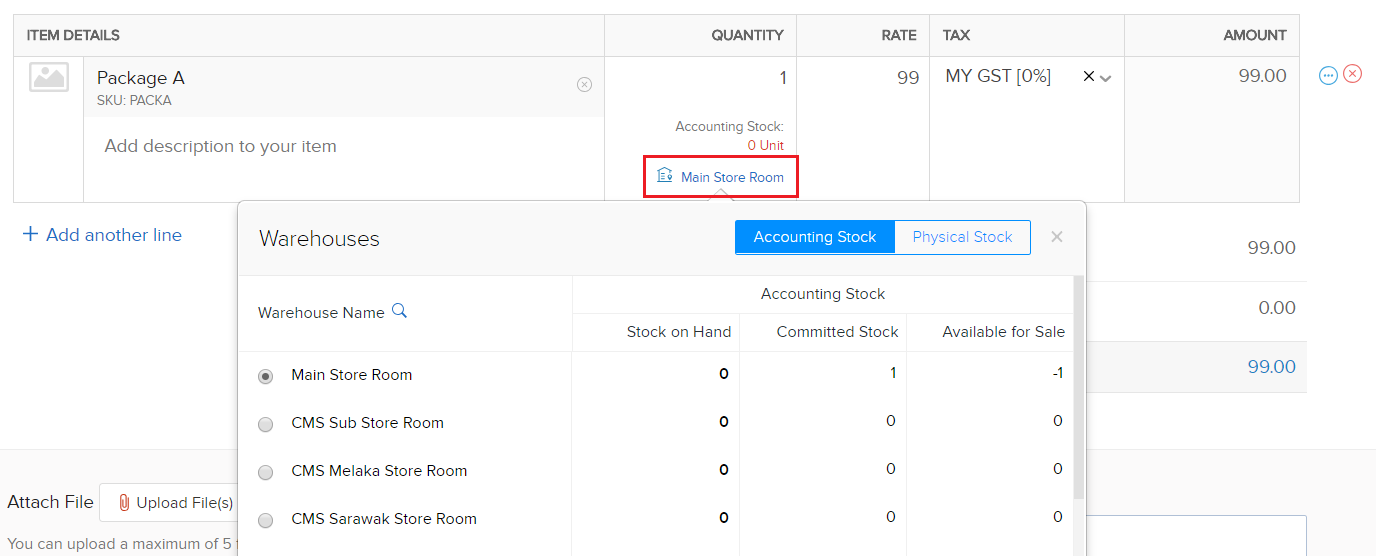1377x556 pixels.
Task: Click the warehouse icon beside Main Store Room
Action: coord(664,176)
